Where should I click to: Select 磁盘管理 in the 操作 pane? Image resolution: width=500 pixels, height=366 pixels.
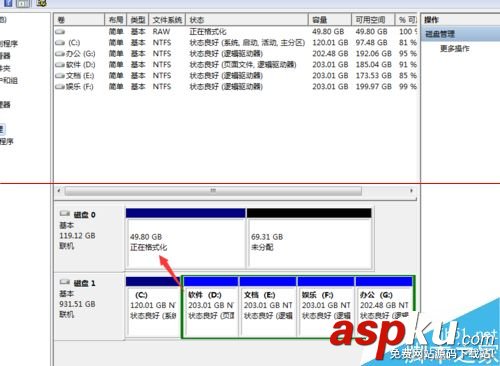[460, 34]
